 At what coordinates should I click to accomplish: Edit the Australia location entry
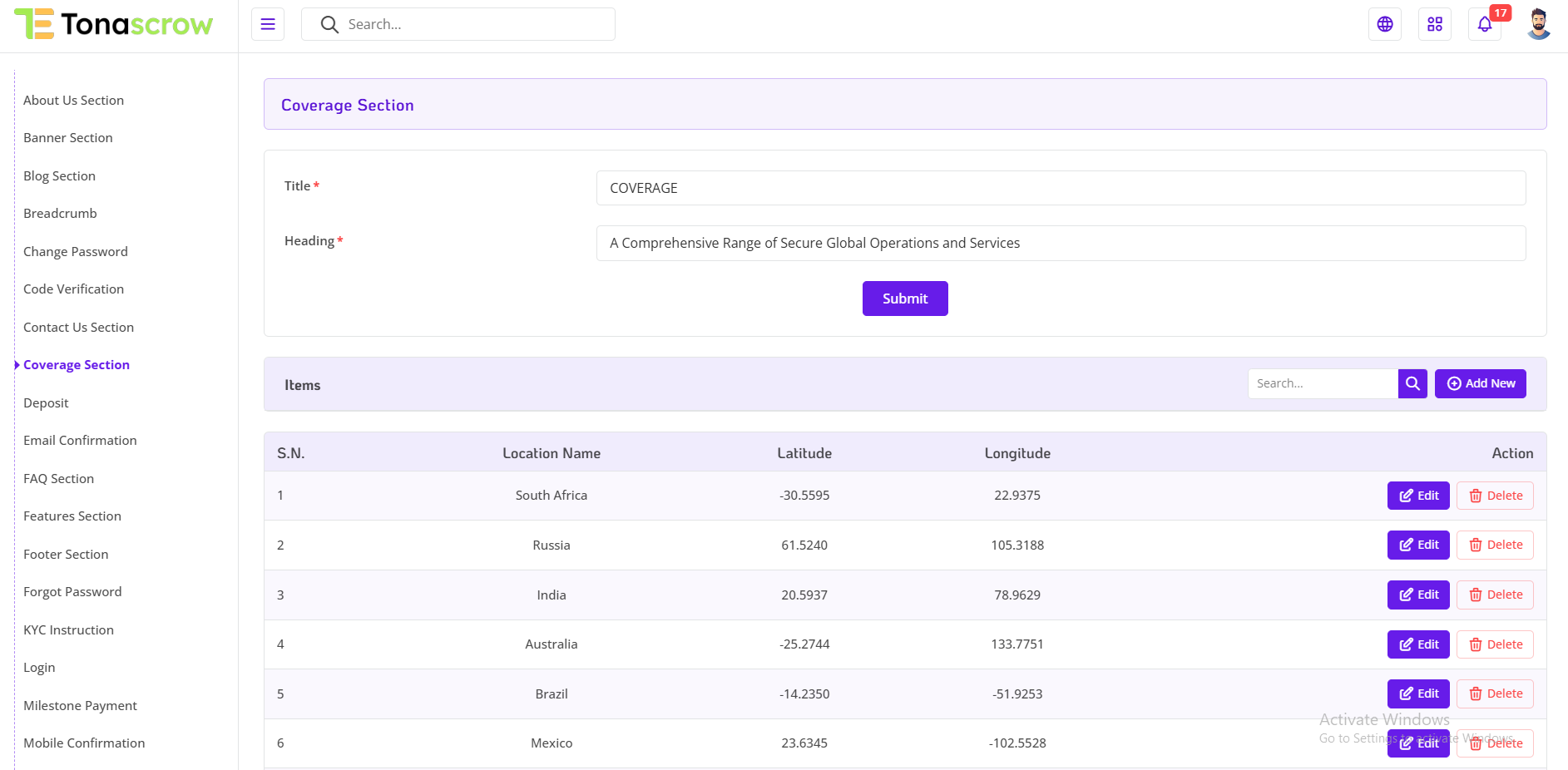click(1418, 644)
